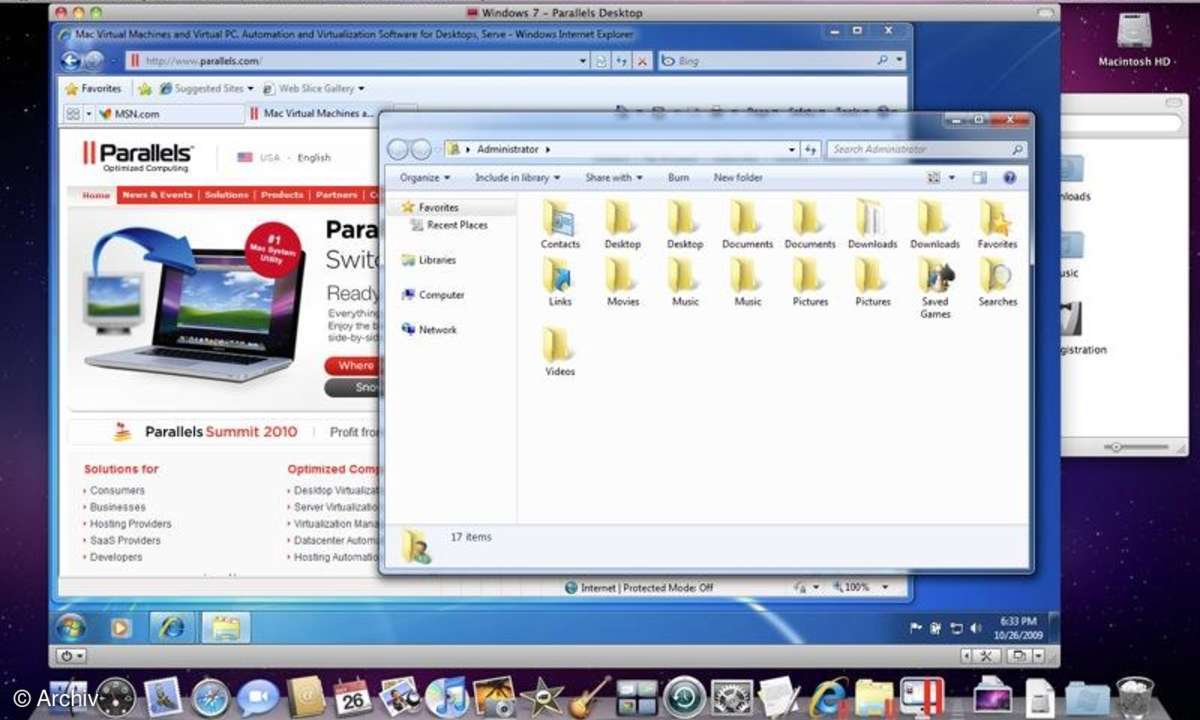Click the Hosting Providers link
This screenshot has height=720, width=1200.
(130, 524)
